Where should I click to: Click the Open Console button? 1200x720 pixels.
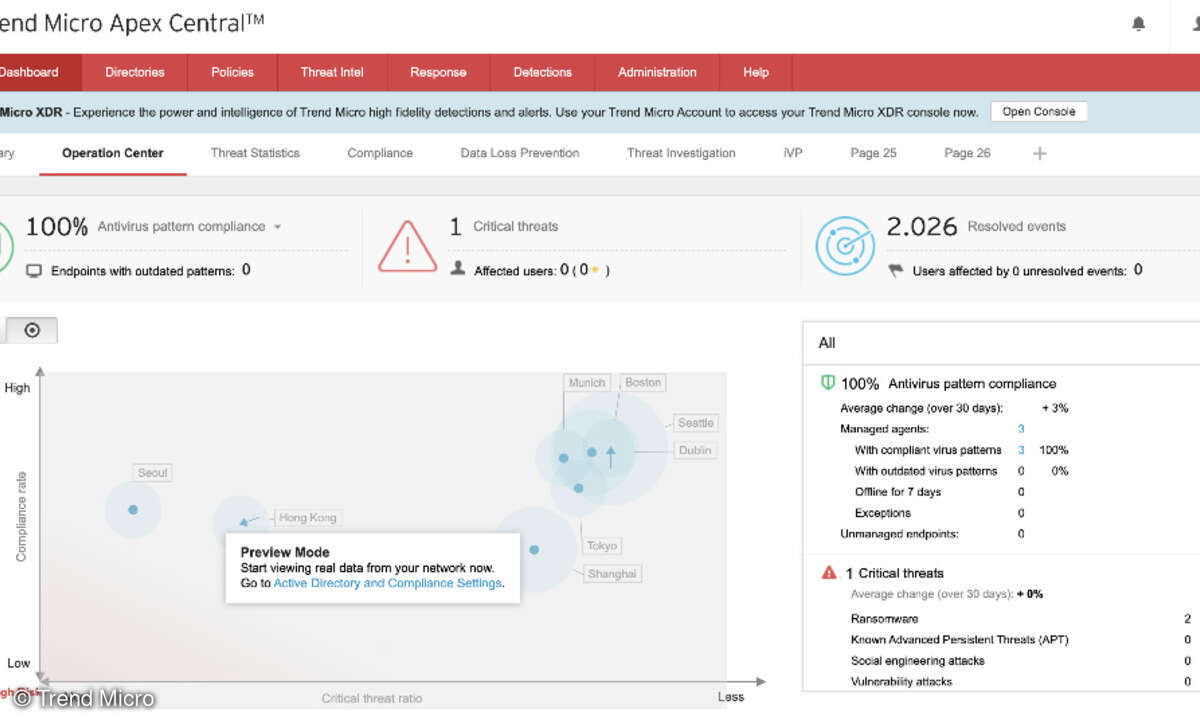click(1039, 112)
